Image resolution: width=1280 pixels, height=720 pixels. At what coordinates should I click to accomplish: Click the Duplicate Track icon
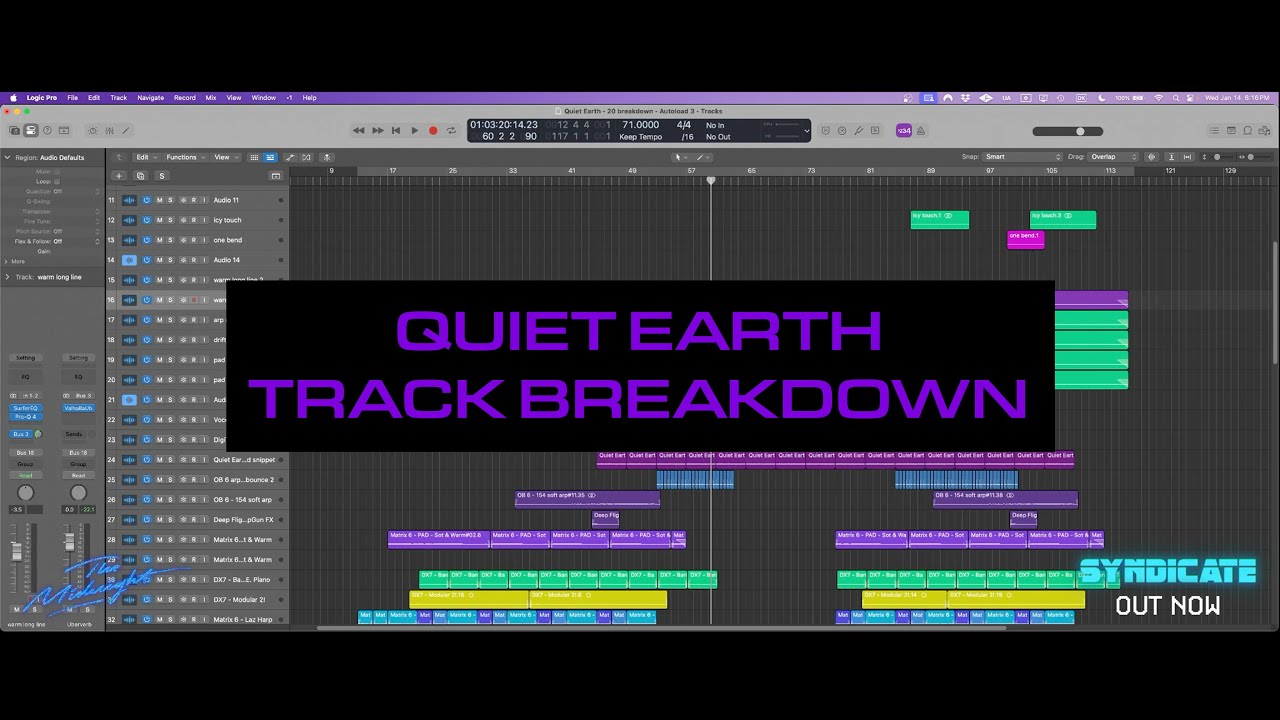coord(140,176)
